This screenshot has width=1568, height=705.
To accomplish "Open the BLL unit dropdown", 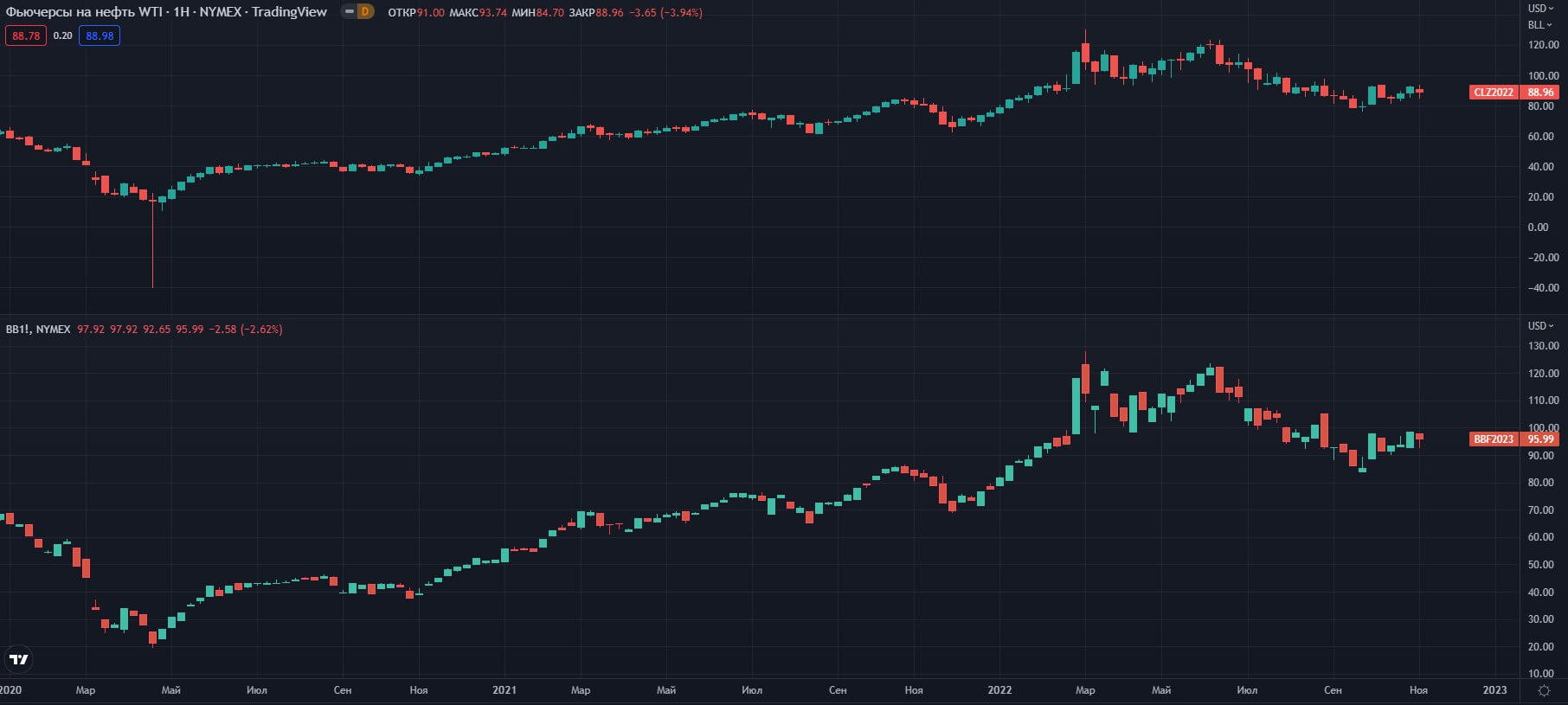I will pyautogui.click(x=1540, y=24).
